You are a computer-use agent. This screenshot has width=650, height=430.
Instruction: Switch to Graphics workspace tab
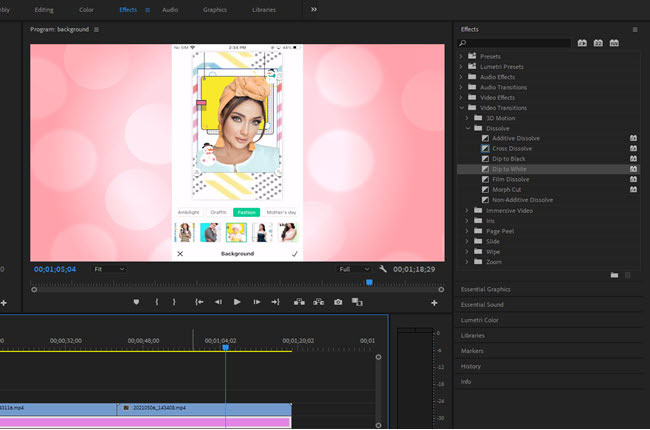(x=215, y=10)
